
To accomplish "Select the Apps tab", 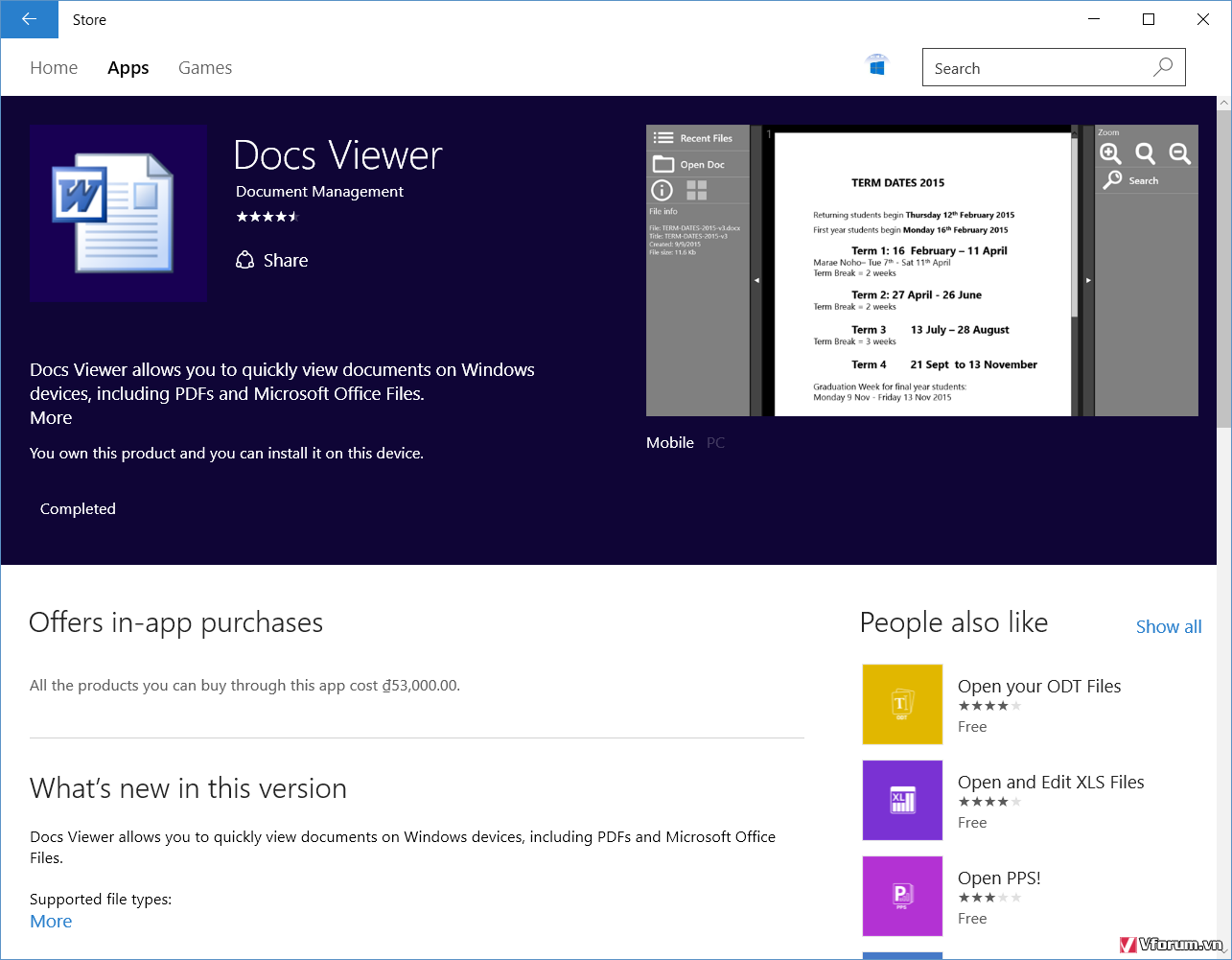I will coord(128,68).
